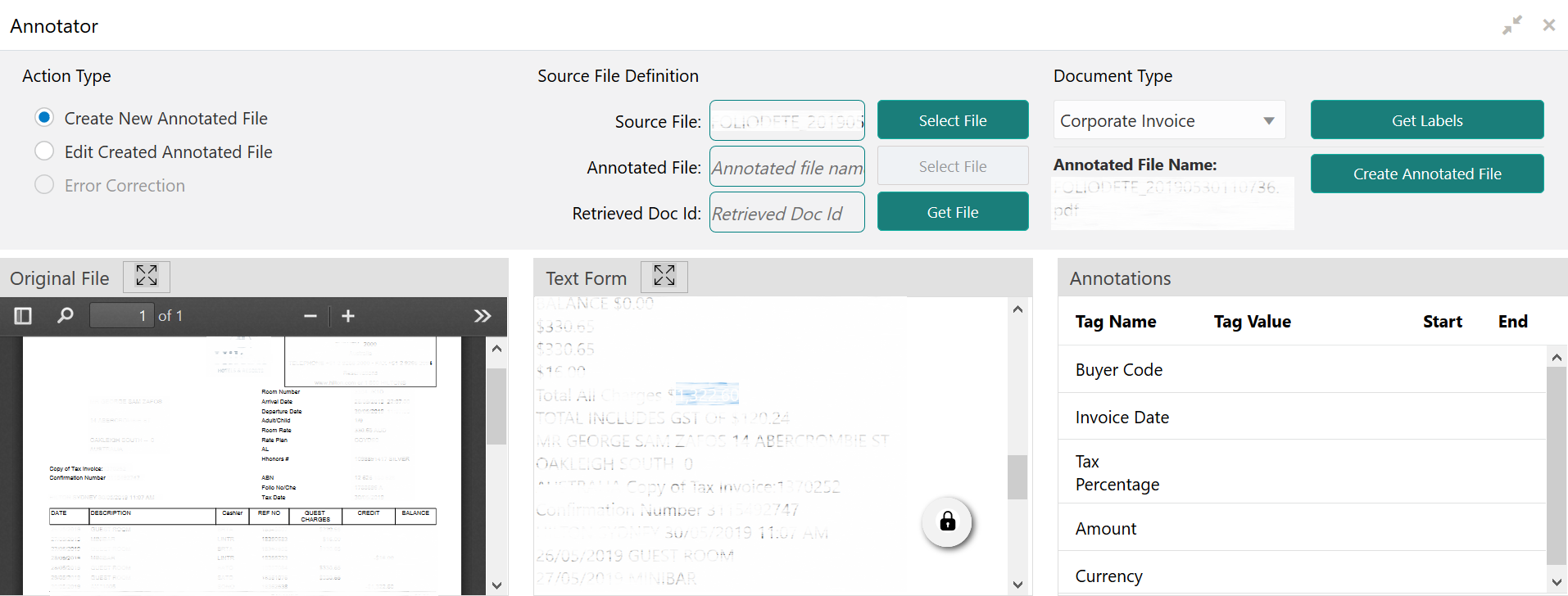Open the Corporate Invoice document type dropdown
This screenshot has height=596, width=1568.
coord(1169,120)
